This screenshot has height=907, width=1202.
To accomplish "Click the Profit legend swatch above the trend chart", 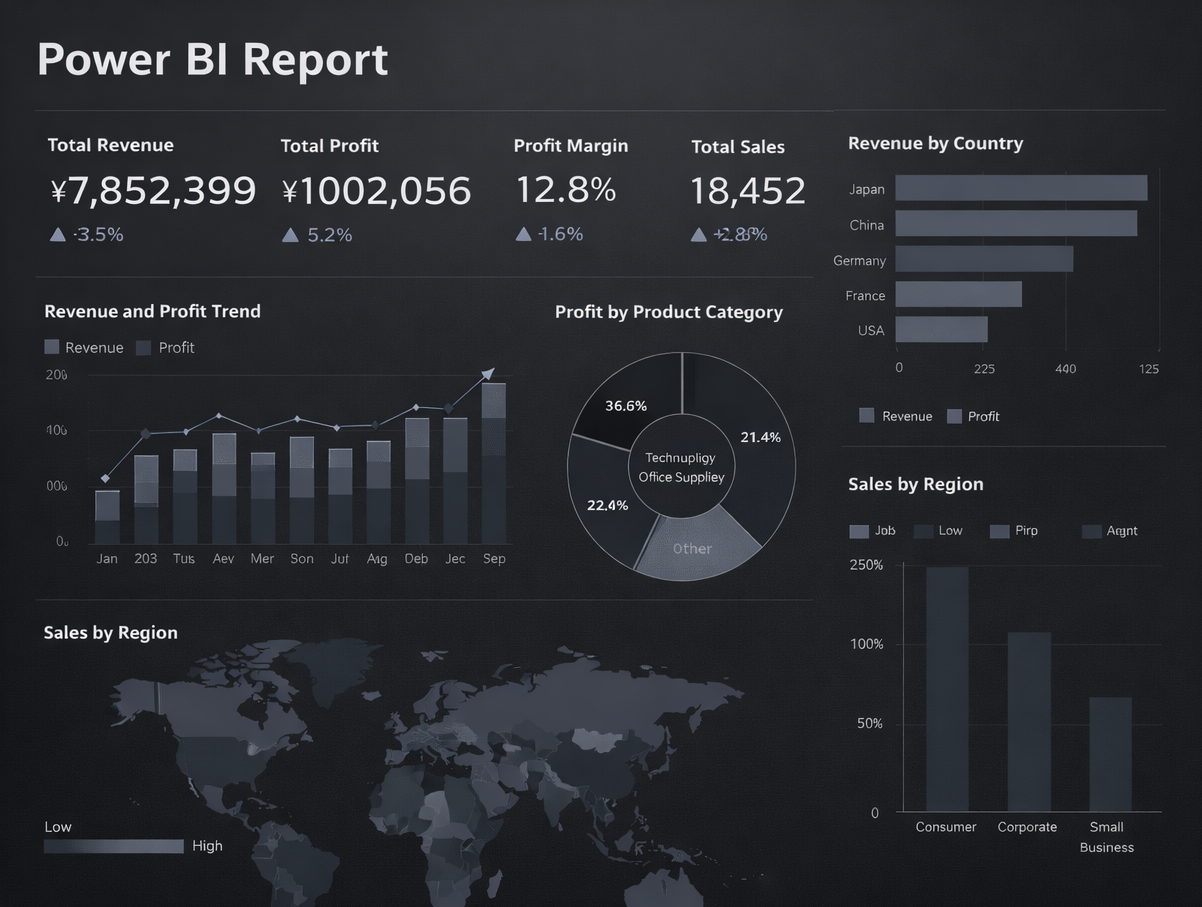I will [141, 347].
